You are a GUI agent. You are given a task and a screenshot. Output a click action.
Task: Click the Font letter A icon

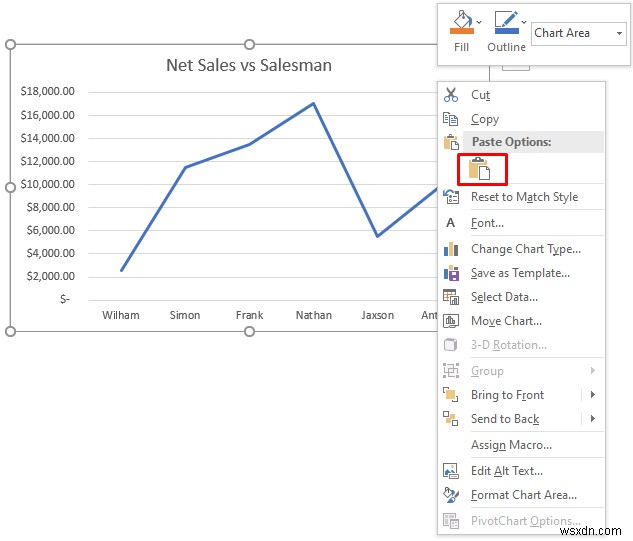451,223
